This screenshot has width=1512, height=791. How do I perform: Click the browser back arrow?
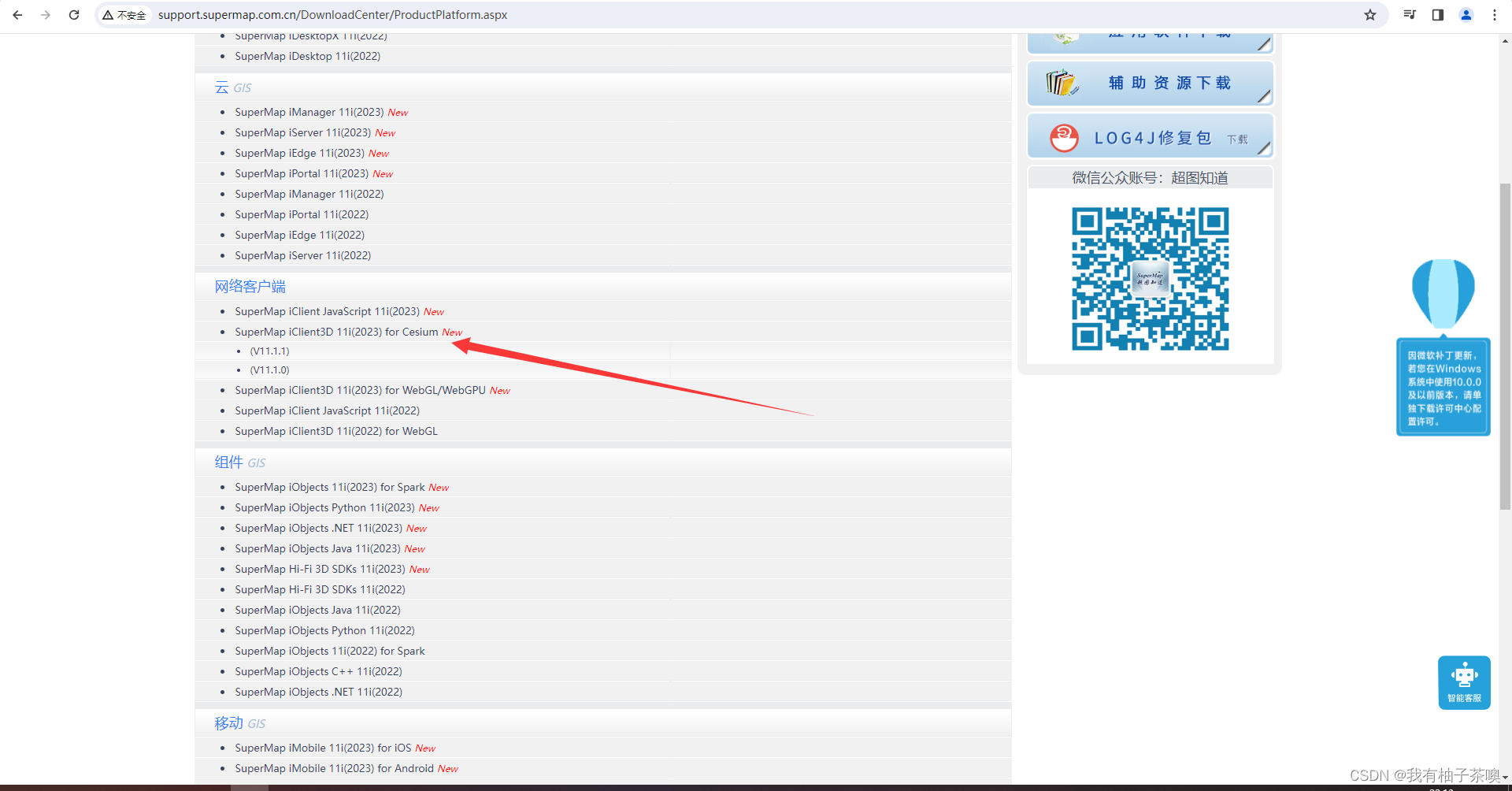[x=17, y=15]
